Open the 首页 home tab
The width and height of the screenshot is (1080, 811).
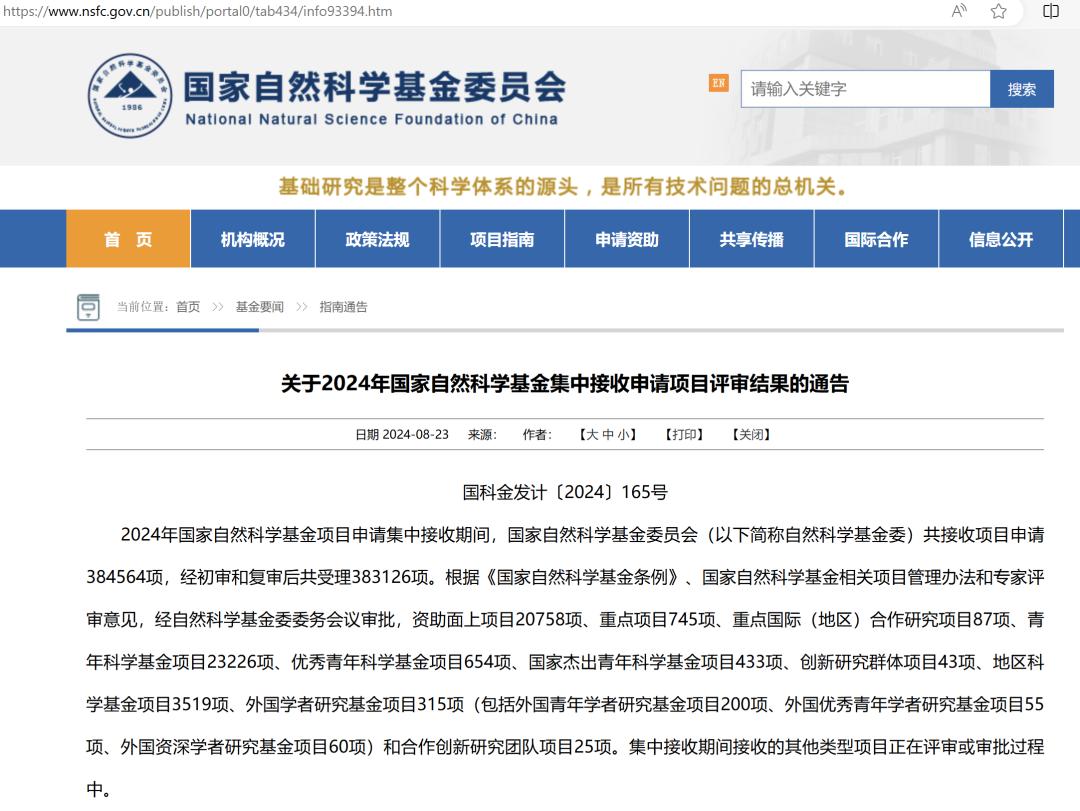[x=128, y=239]
